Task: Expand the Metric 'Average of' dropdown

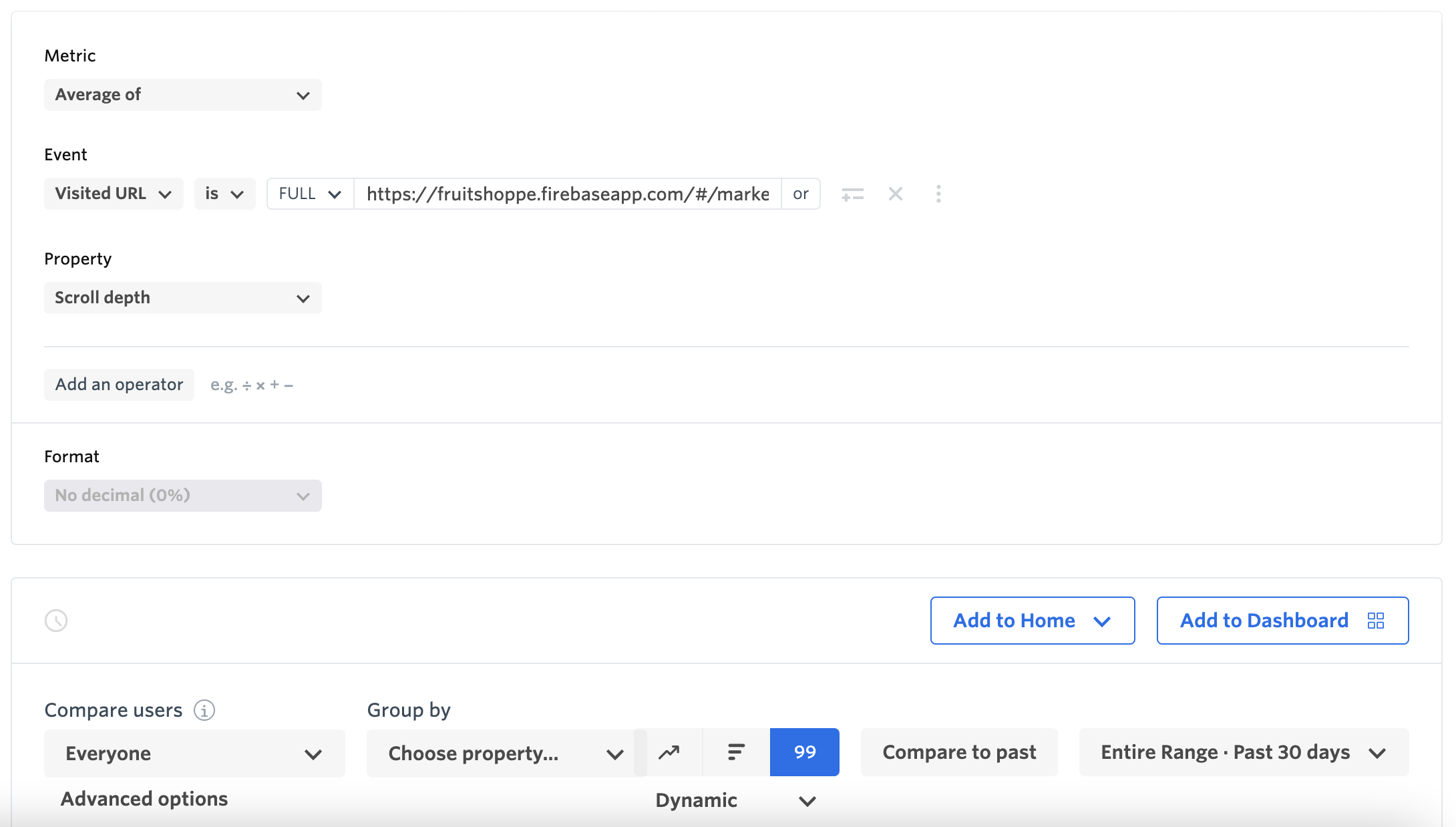Action: (x=182, y=95)
